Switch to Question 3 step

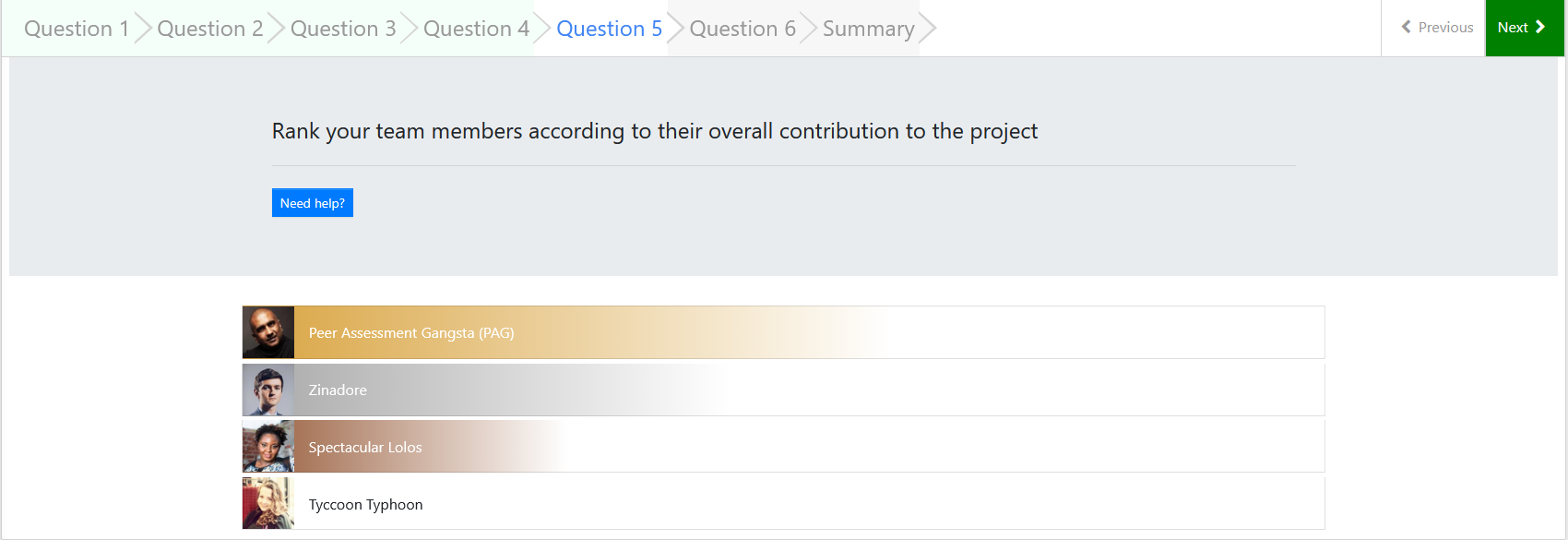(x=342, y=29)
